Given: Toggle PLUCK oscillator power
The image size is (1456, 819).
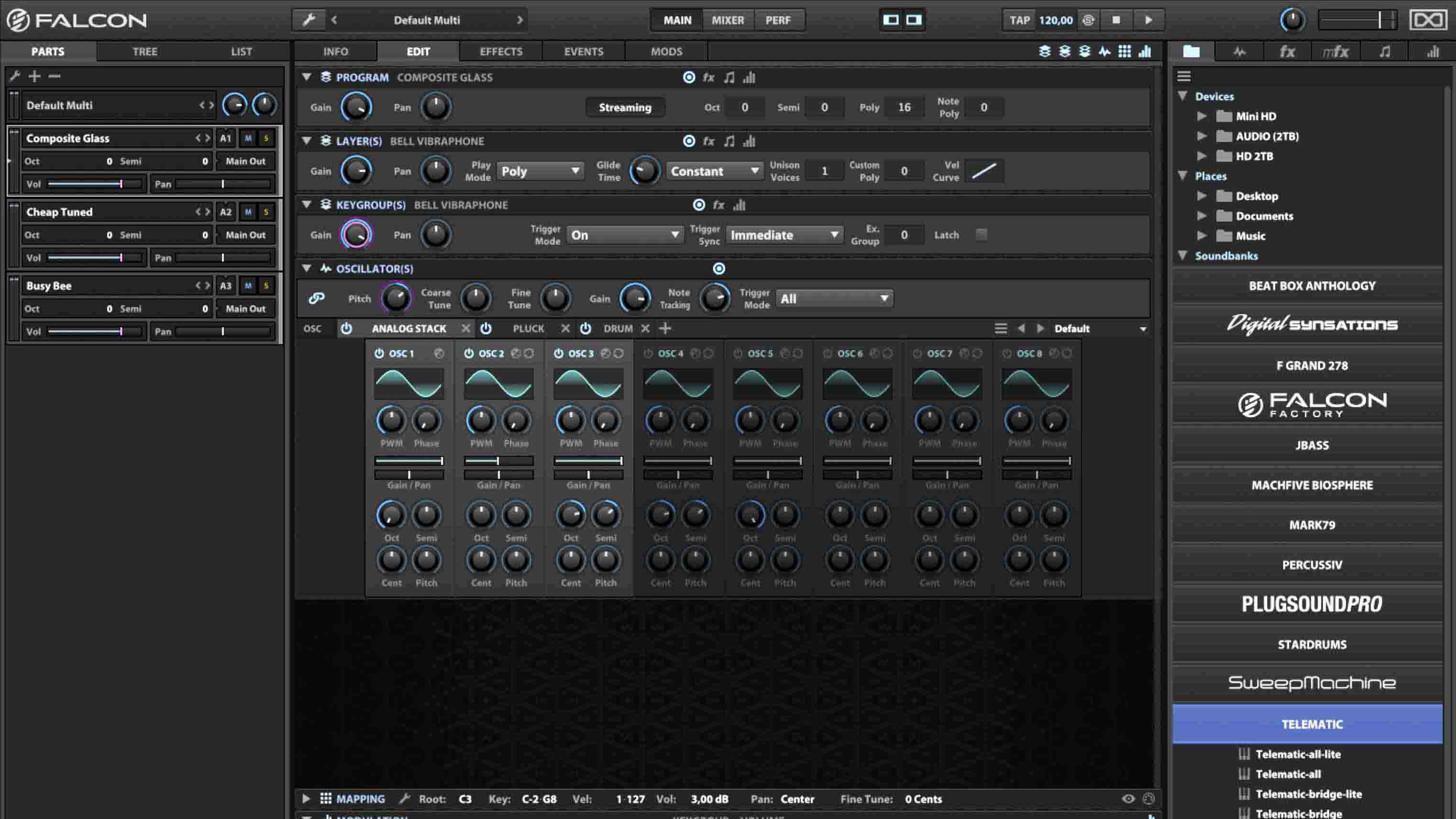Looking at the screenshot, I should [x=485, y=328].
